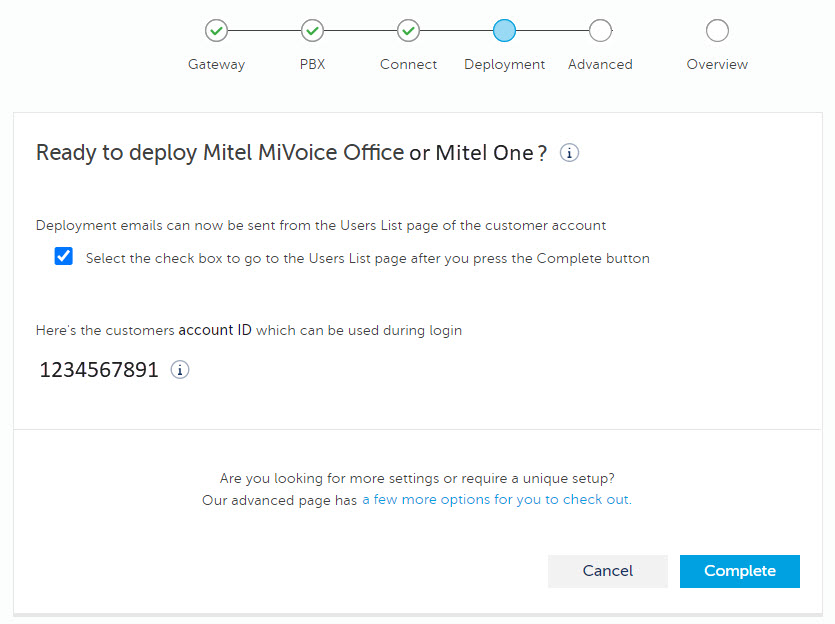The width and height of the screenshot is (835, 624).
Task: Click the Gateway step completed checkmark circle
Action: [216, 31]
